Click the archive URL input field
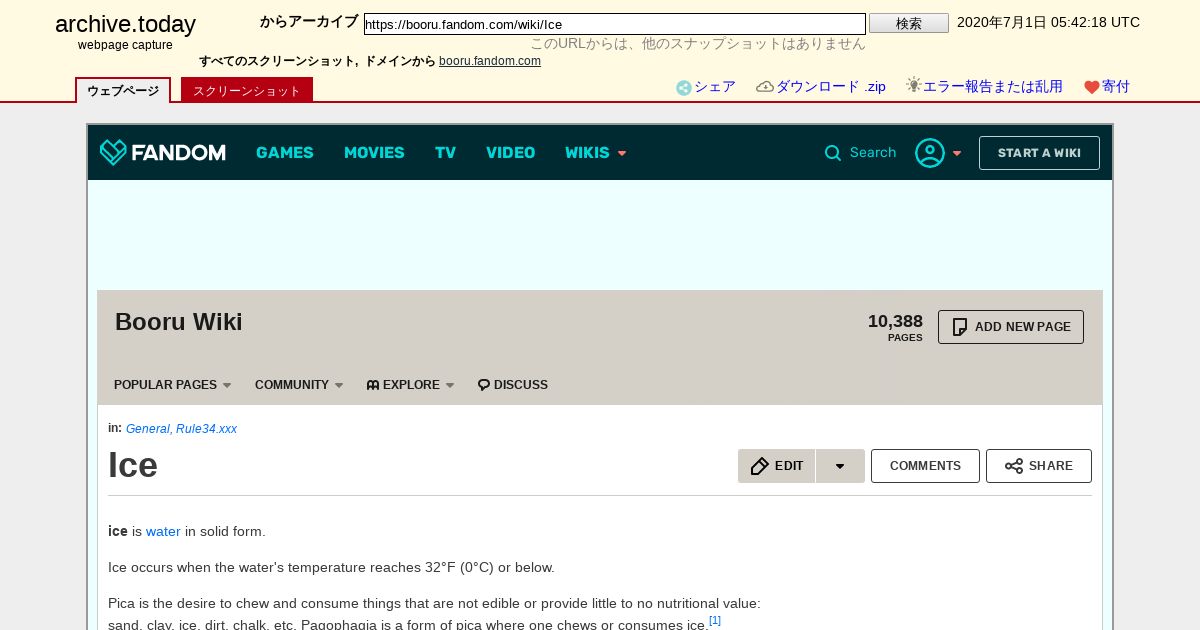1200x630 pixels. [615, 24]
